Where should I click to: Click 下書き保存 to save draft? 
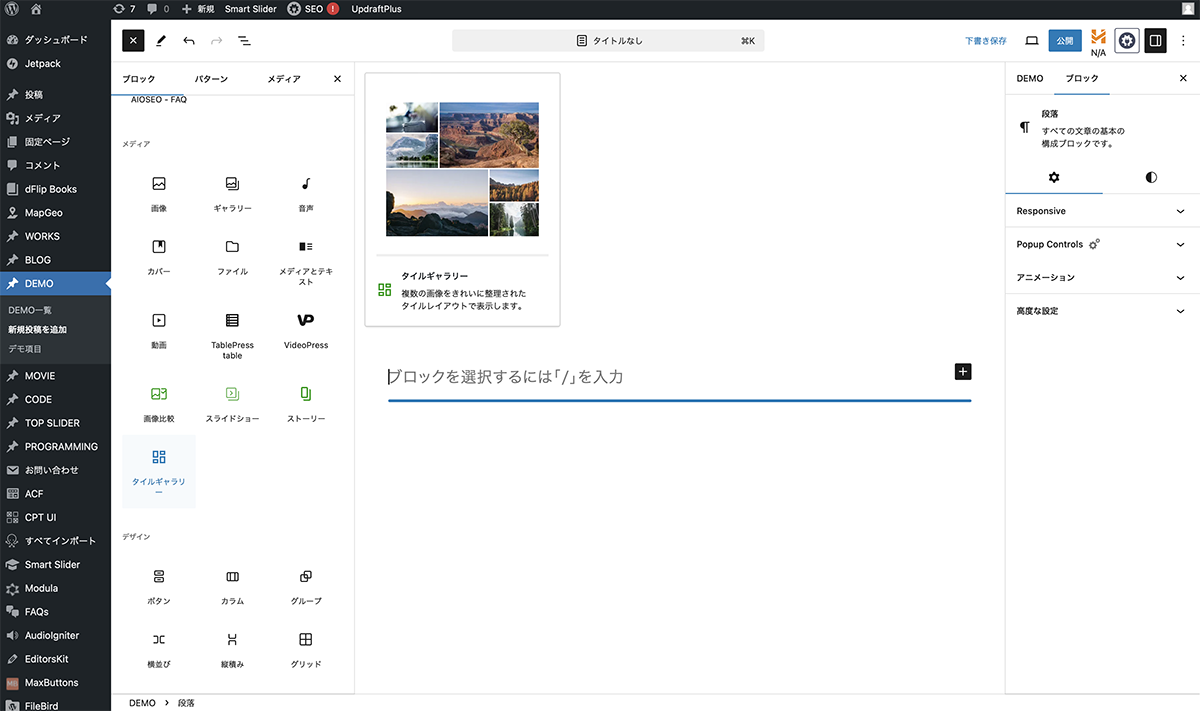click(985, 41)
